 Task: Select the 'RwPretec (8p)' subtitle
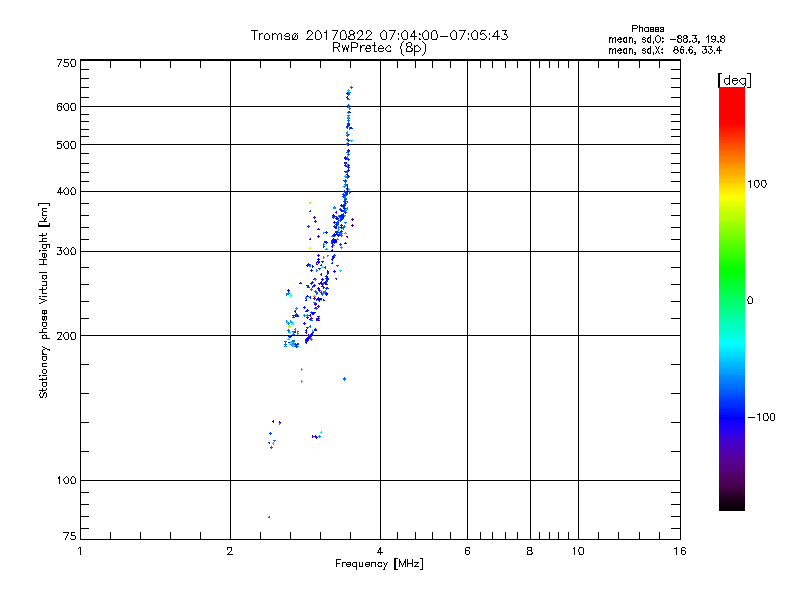[379, 48]
